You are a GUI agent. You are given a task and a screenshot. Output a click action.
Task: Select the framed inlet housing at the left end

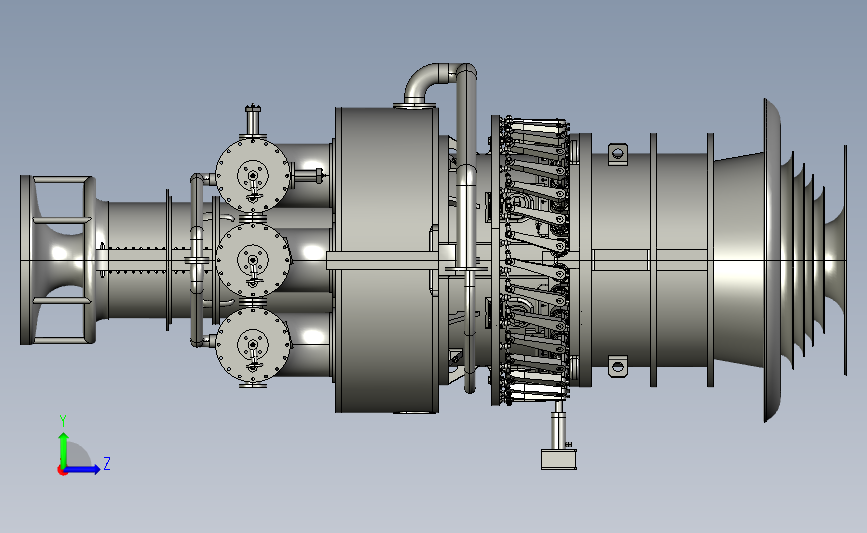click(x=58, y=260)
